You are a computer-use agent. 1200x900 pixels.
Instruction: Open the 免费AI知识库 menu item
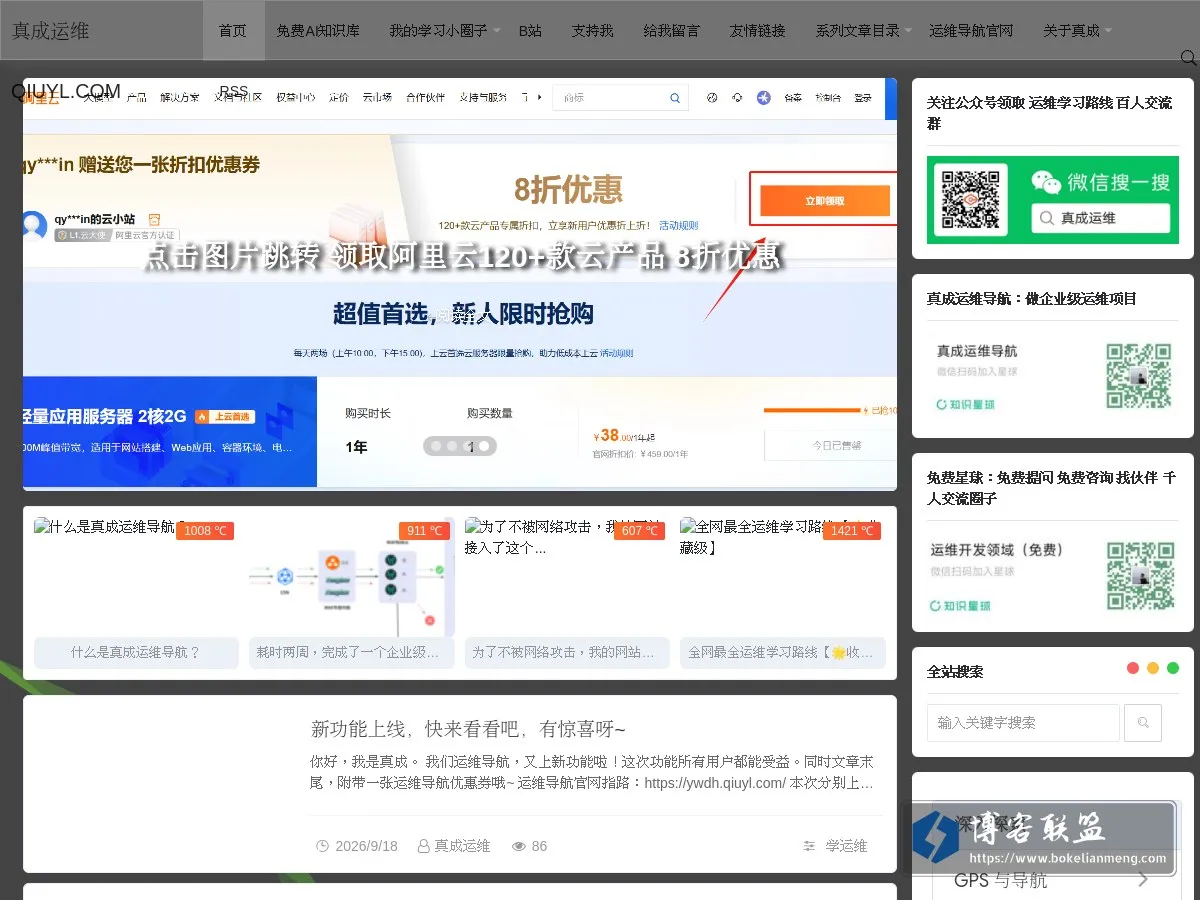[319, 31]
